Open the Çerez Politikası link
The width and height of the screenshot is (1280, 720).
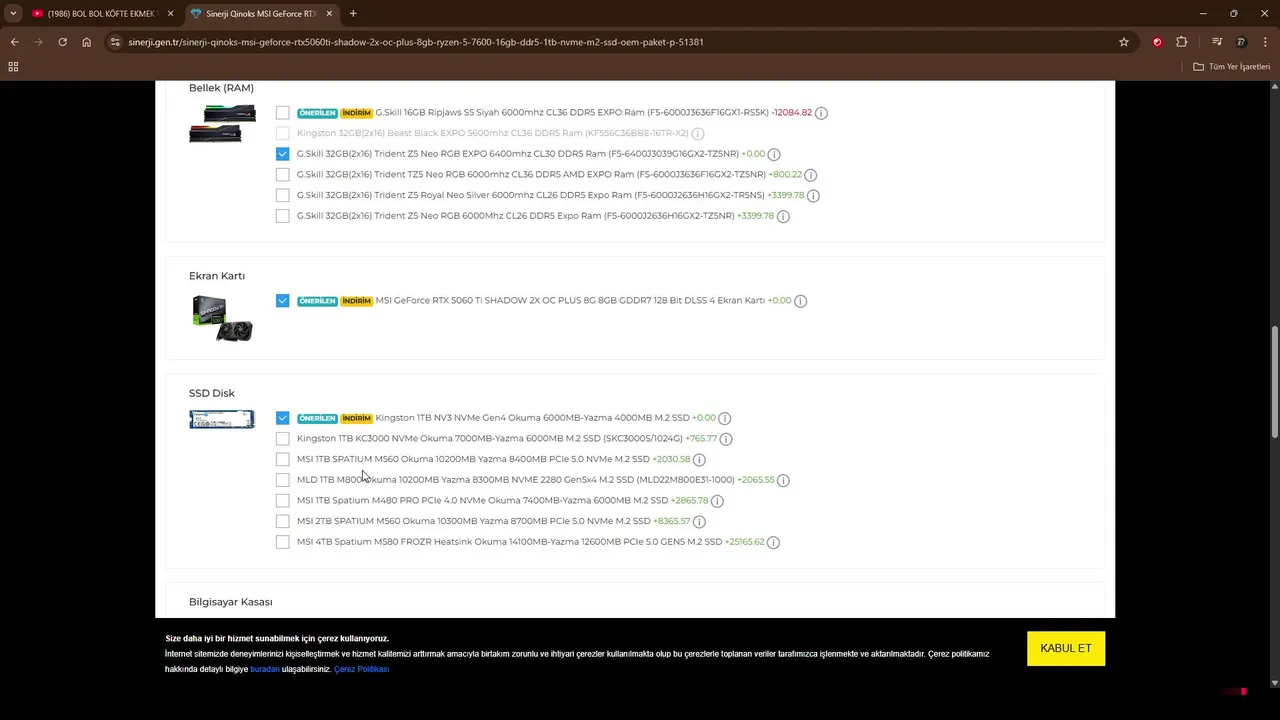[361, 669]
